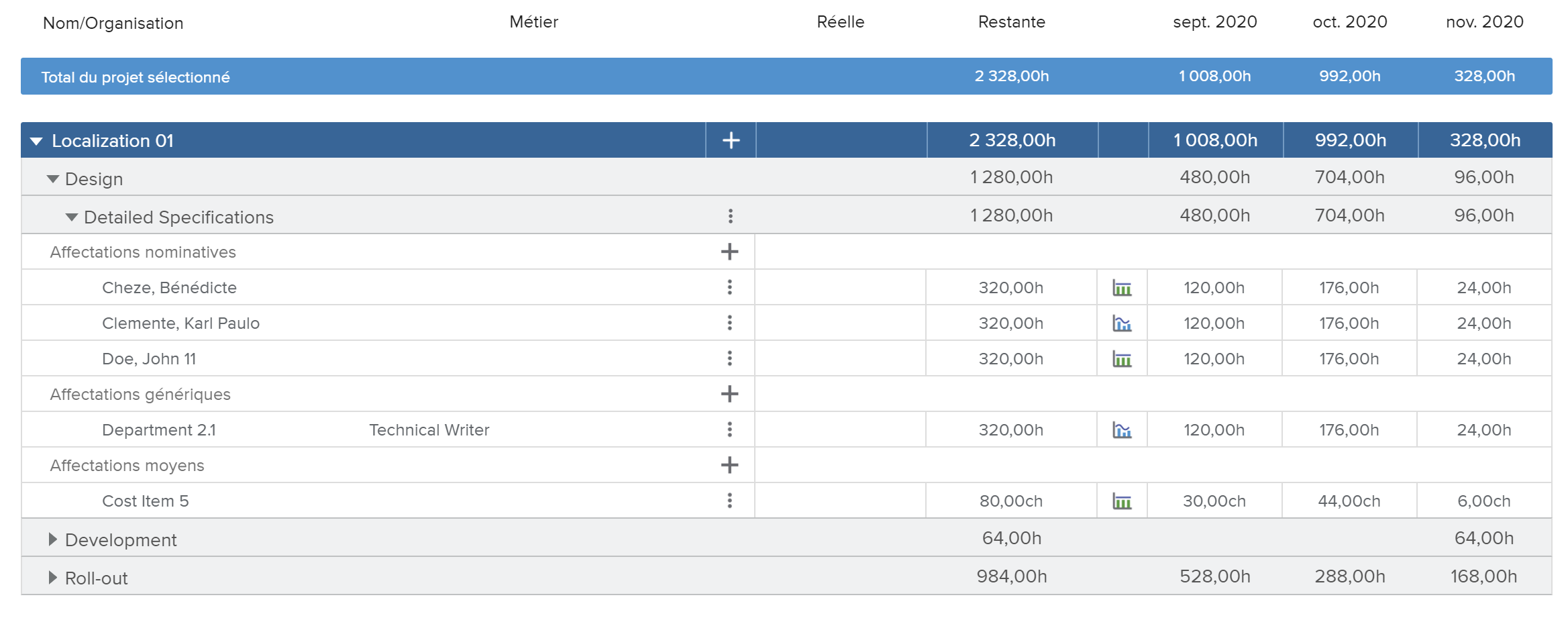Open the chart icon for Cost Item 5
Viewport: 1568px width, 618px height.
coord(1122,501)
